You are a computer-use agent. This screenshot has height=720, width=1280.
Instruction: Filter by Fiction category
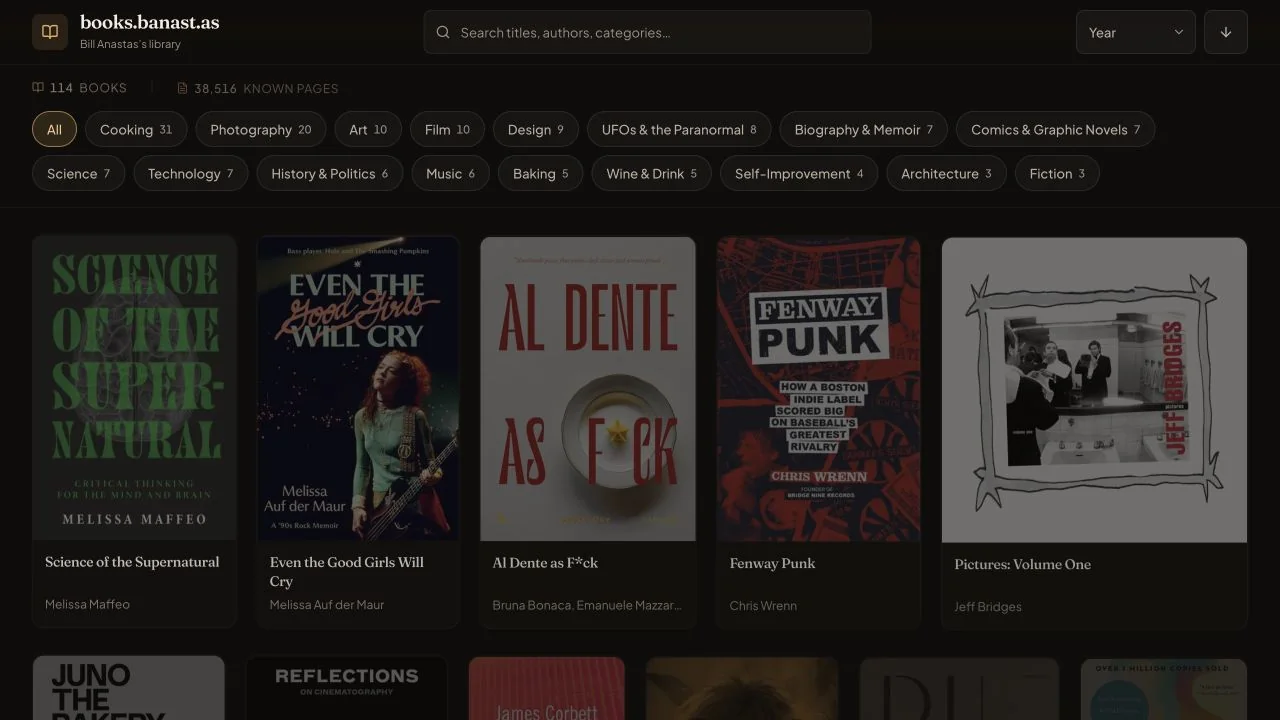(x=1057, y=173)
